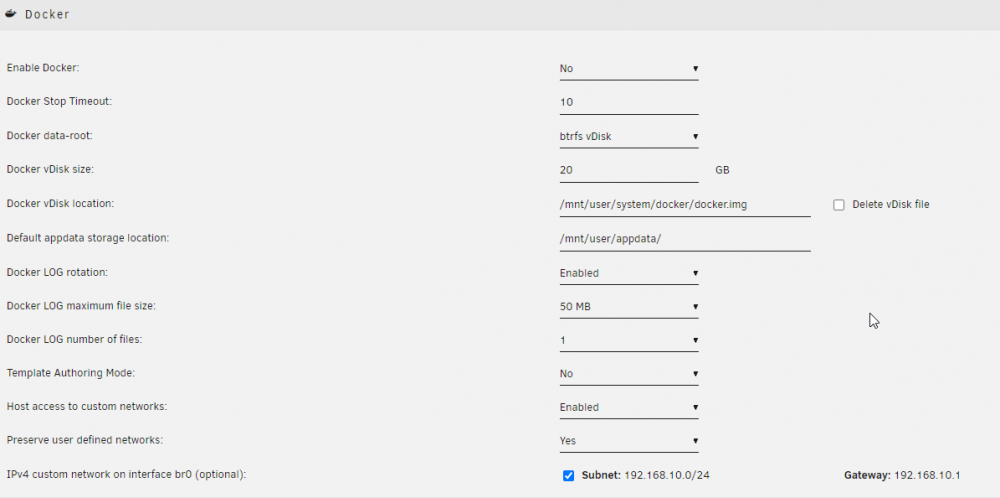The image size is (1000, 498).
Task: Click the Docker Stop Timeout field
Action: [x=629, y=102]
